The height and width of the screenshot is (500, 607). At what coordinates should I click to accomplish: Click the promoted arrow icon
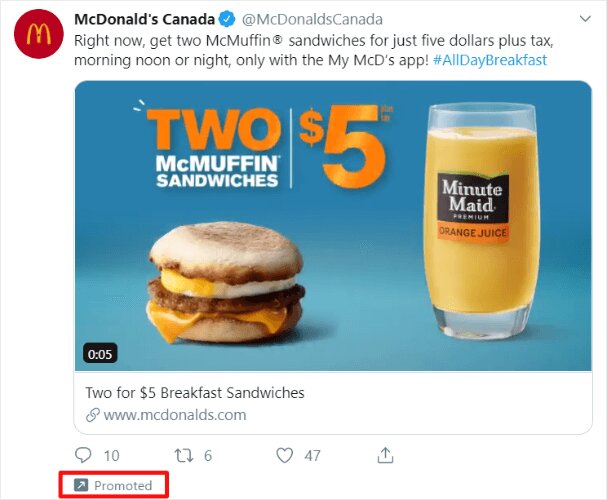[79, 486]
